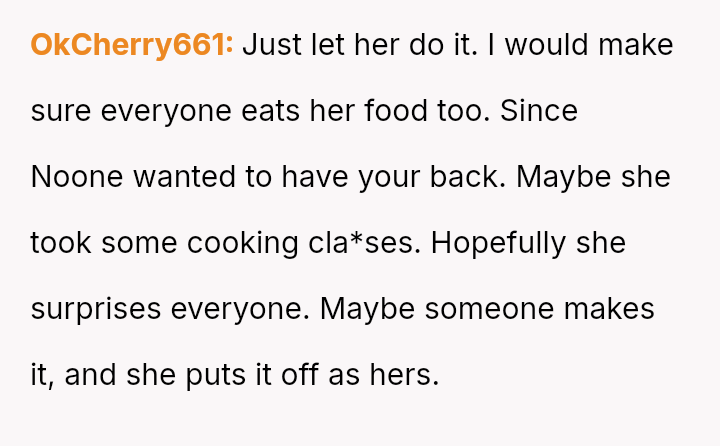Click the censored word "cla*ses"
The image size is (720, 446).
[x=364, y=243]
